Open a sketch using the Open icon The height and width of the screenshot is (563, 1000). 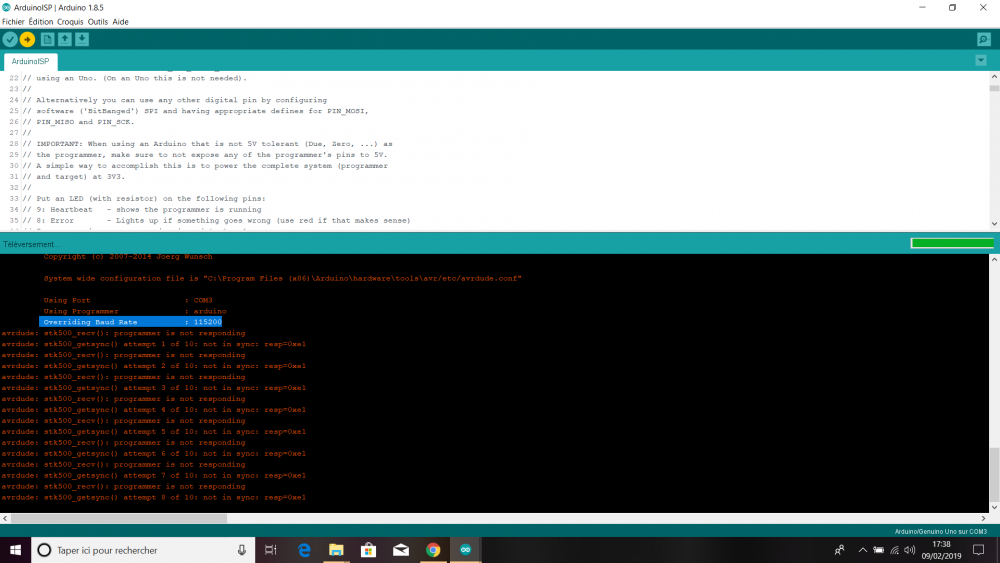tap(64, 40)
